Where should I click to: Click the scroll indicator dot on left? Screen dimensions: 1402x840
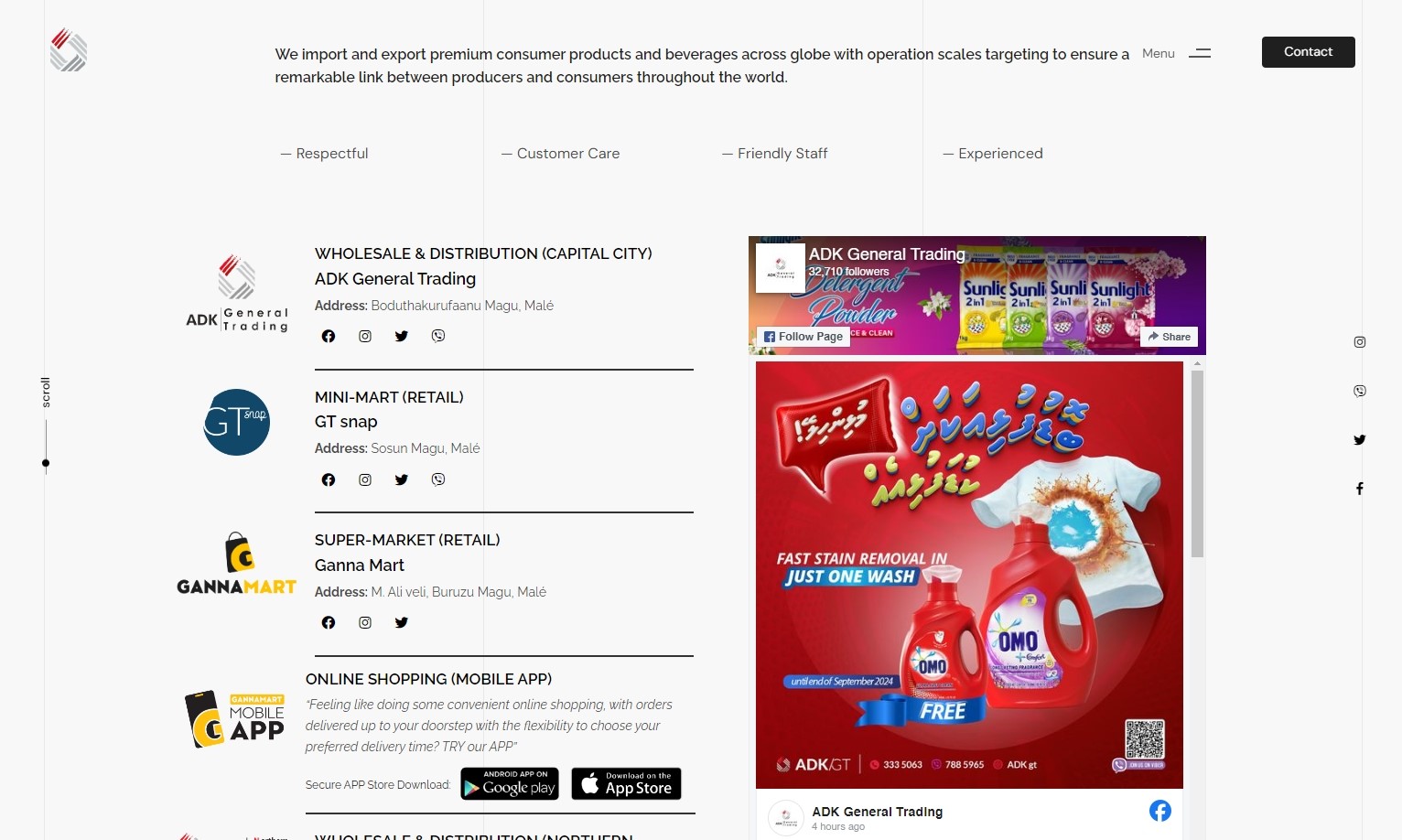[46, 463]
